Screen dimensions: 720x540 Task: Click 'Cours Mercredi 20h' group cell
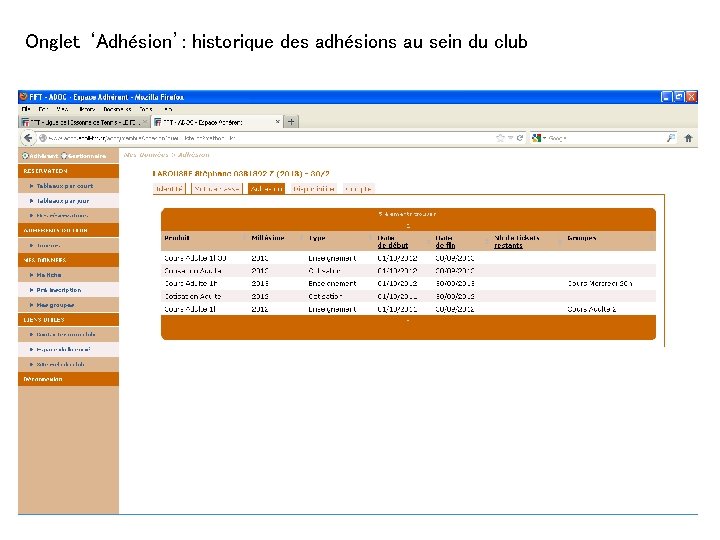click(x=600, y=283)
